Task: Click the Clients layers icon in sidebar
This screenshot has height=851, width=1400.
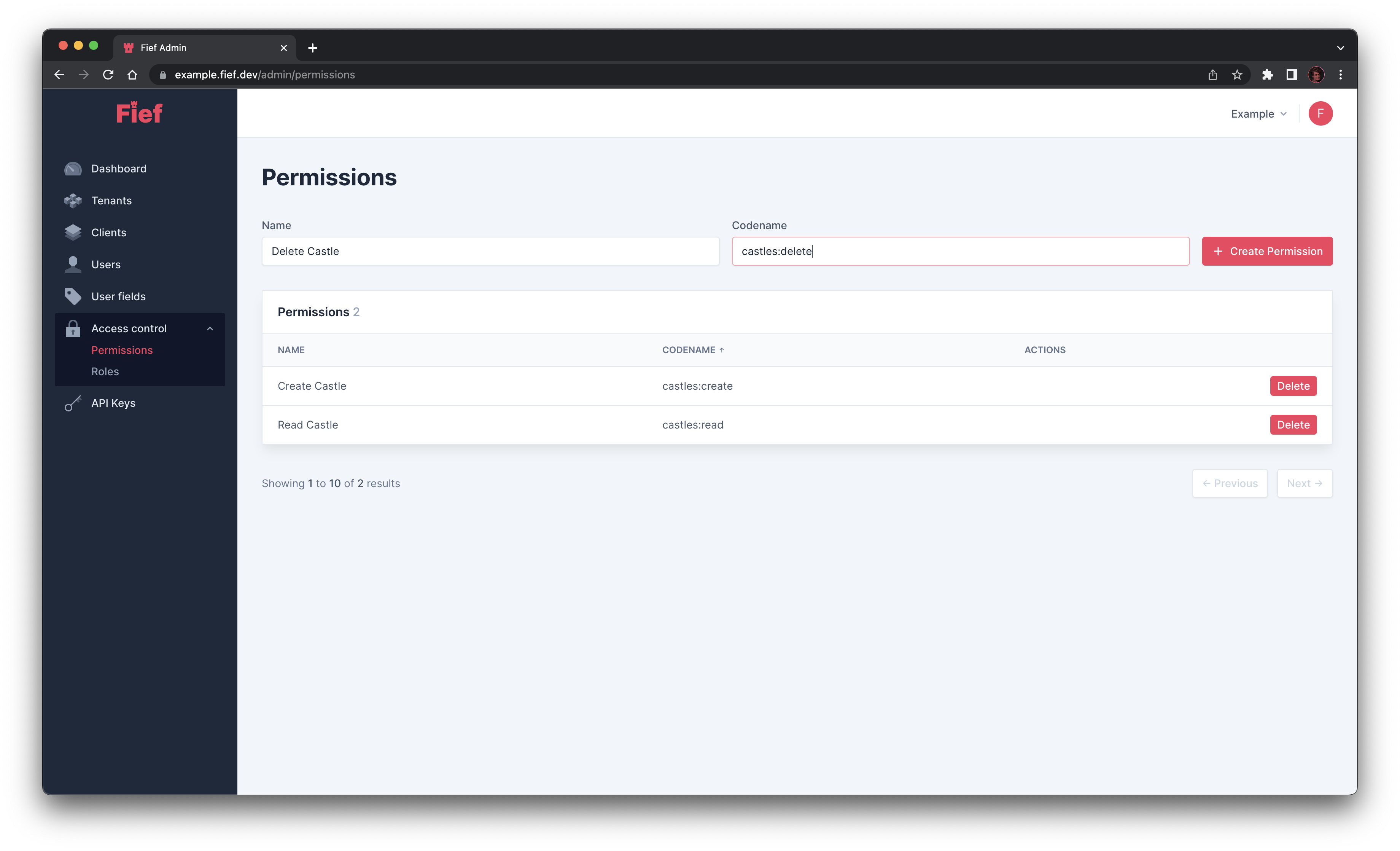Action: (73, 232)
